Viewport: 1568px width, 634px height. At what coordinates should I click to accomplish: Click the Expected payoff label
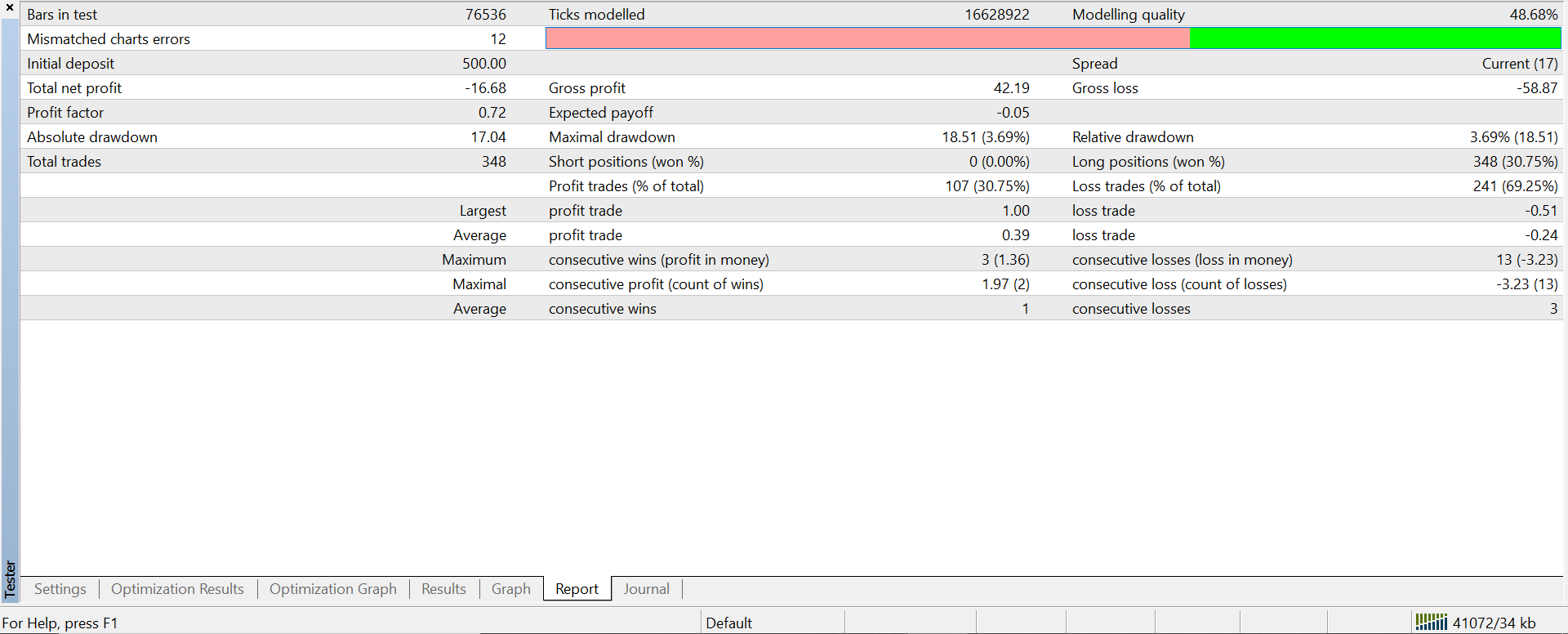[601, 113]
